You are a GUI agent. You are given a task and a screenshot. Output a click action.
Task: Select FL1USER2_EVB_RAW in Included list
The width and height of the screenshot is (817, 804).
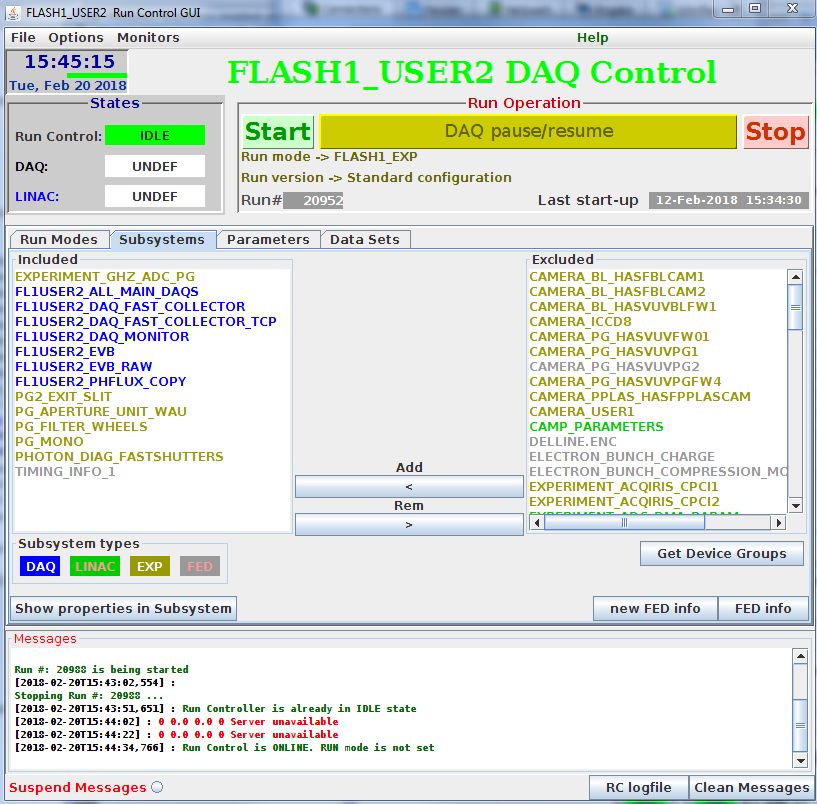[x=84, y=367]
